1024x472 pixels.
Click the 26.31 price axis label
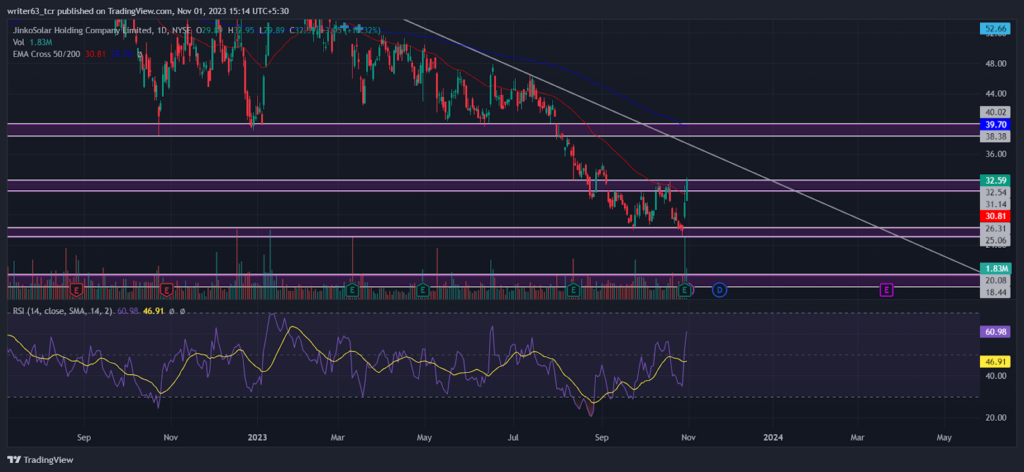[995, 228]
